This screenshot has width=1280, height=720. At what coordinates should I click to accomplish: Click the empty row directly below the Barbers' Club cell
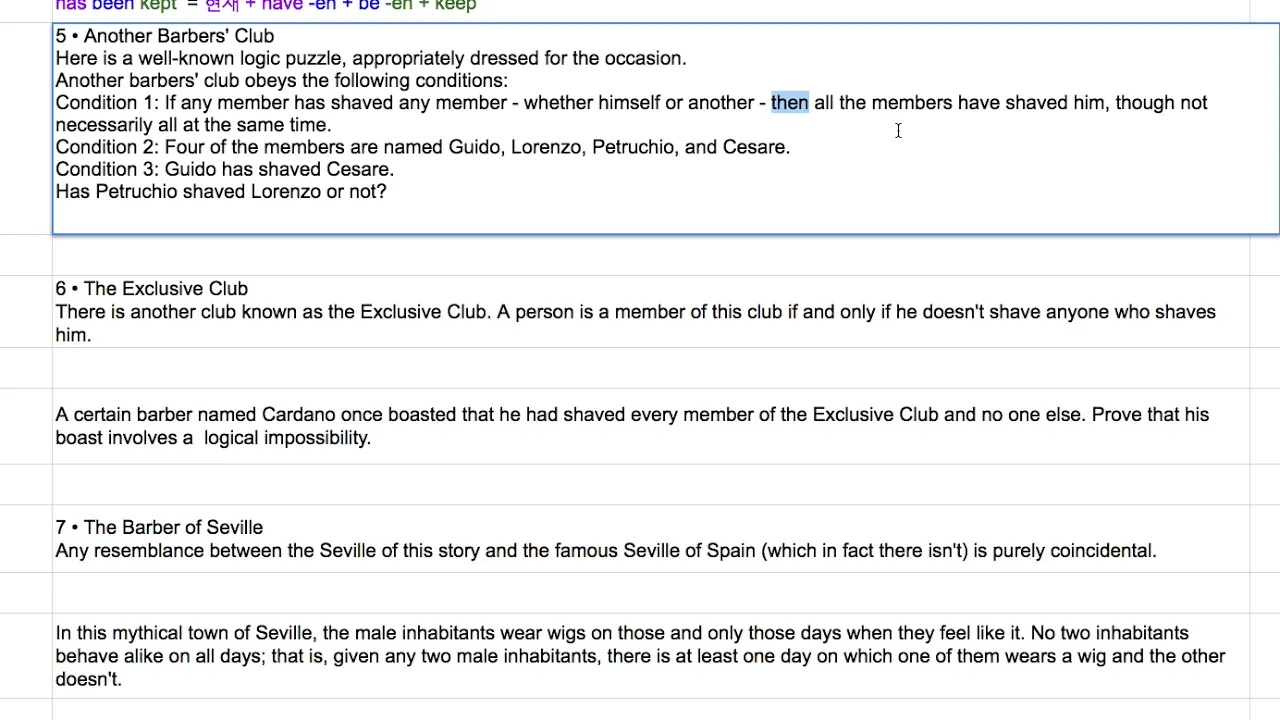[651, 255]
